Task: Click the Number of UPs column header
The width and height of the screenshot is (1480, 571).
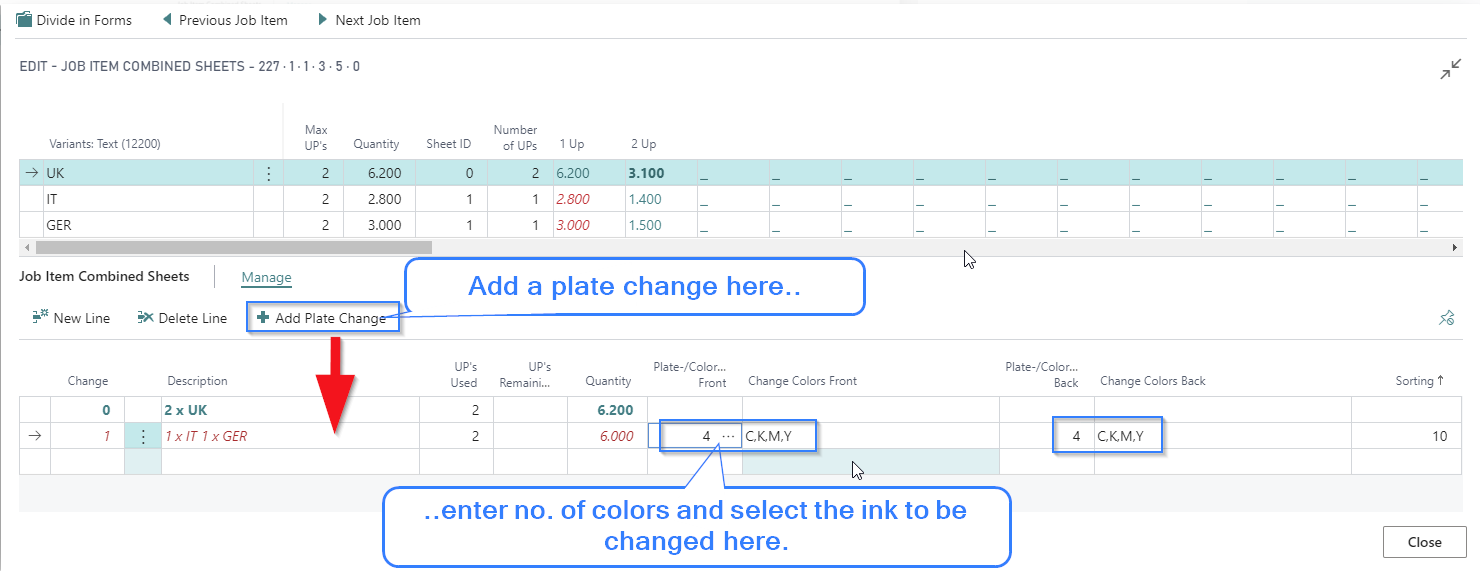Action: (515, 137)
